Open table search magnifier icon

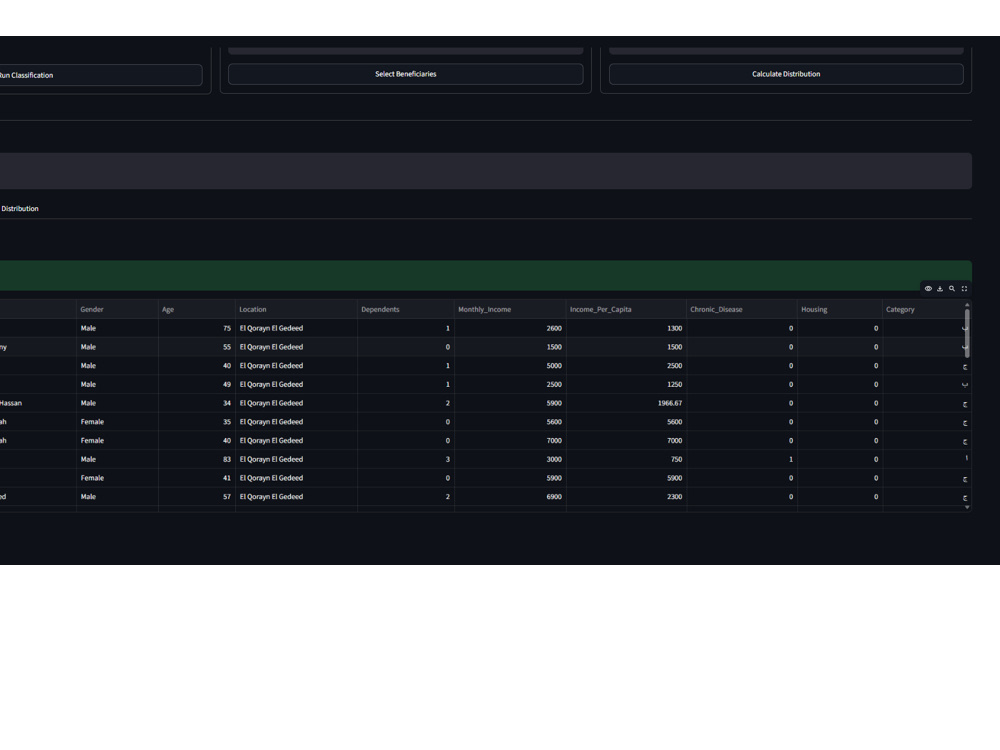coord(952,289)
